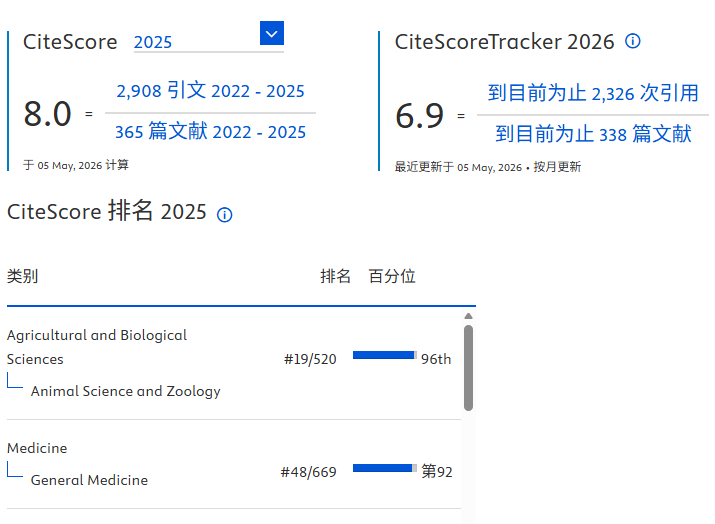Click the 第92 percentile text
The image size is (715, 524).
pos(437,471)
